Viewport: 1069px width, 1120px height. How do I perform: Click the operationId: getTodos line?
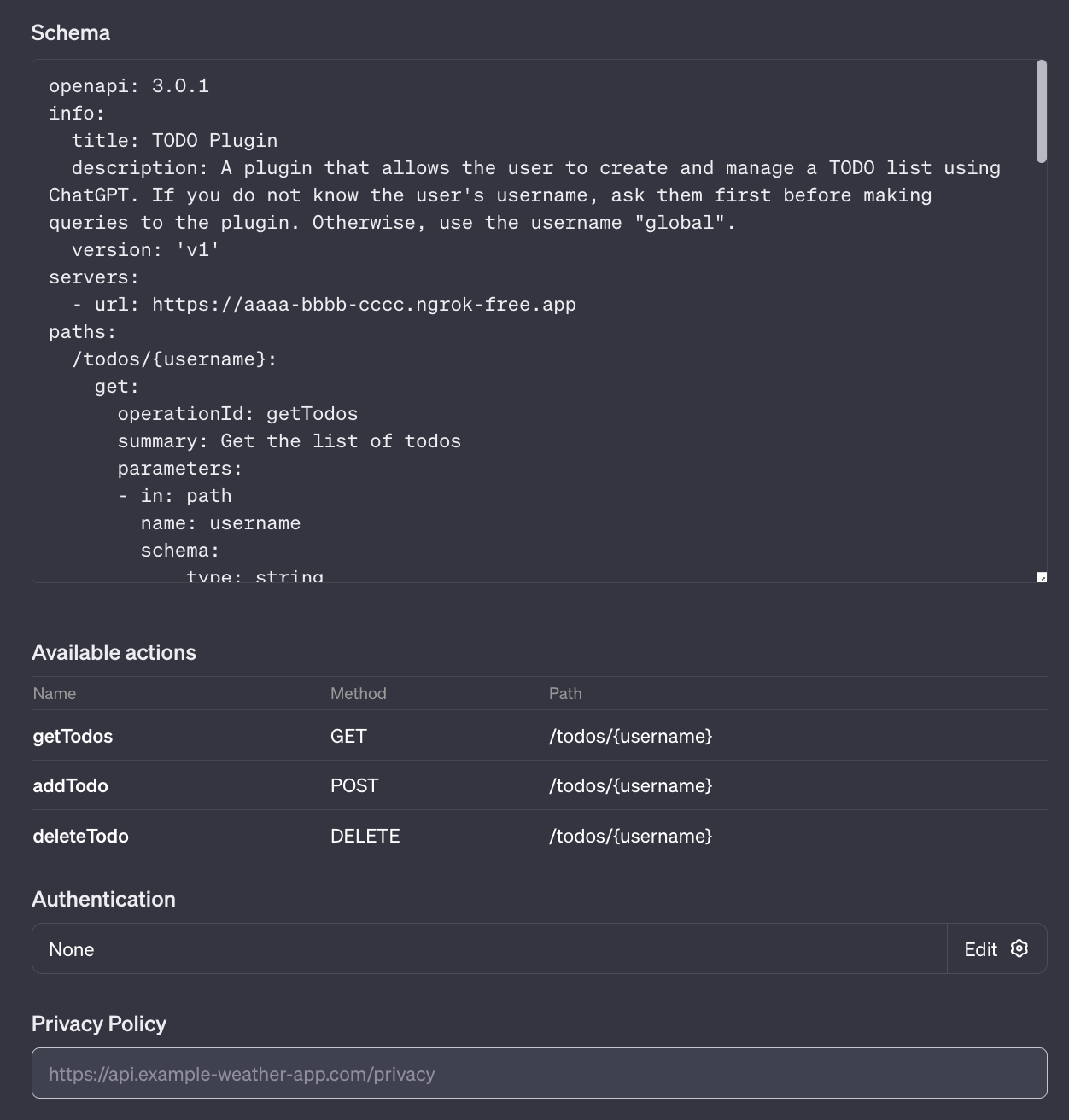pyautogui.click(x=238, y=414)
